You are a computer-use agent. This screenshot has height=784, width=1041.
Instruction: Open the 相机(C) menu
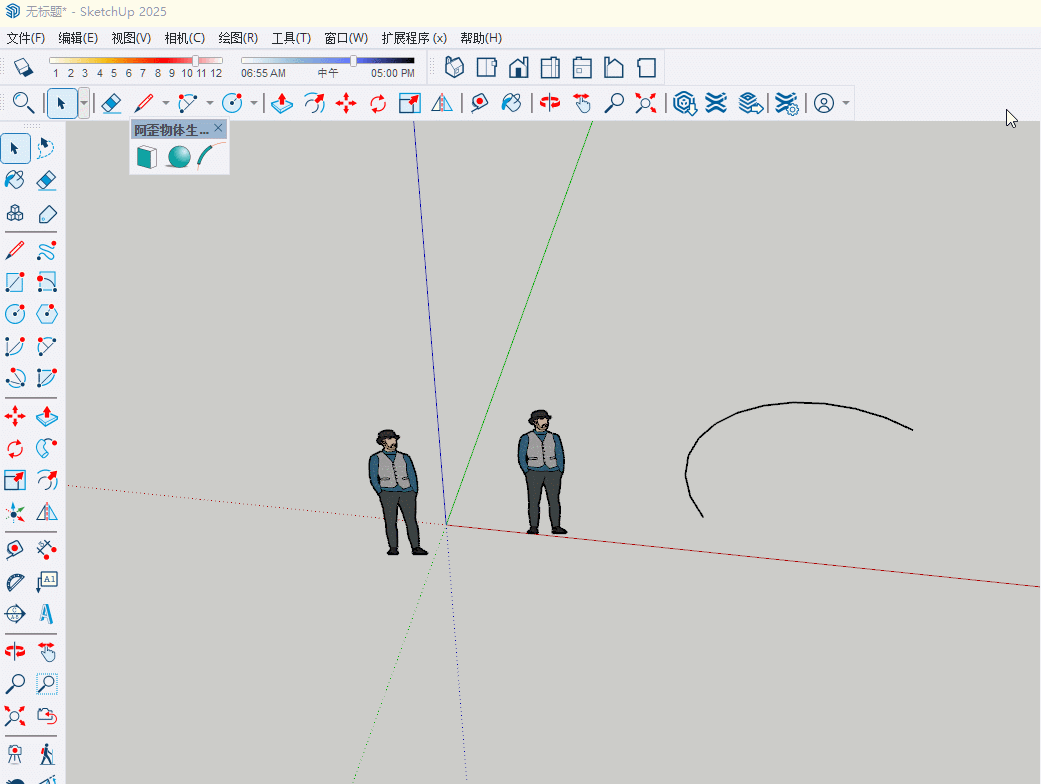coord(184,38)
